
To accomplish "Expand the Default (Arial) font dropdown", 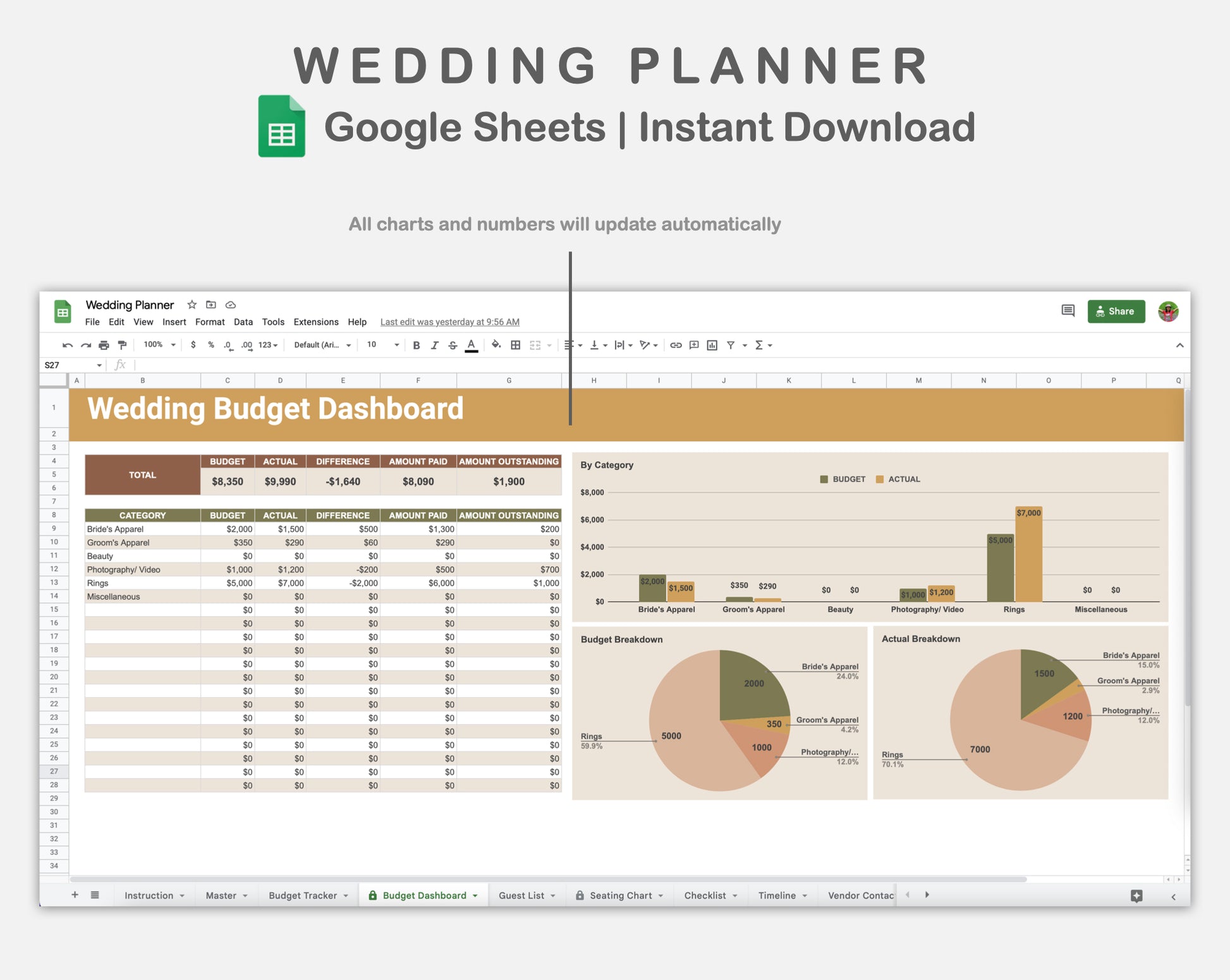I will pos(322,345).
